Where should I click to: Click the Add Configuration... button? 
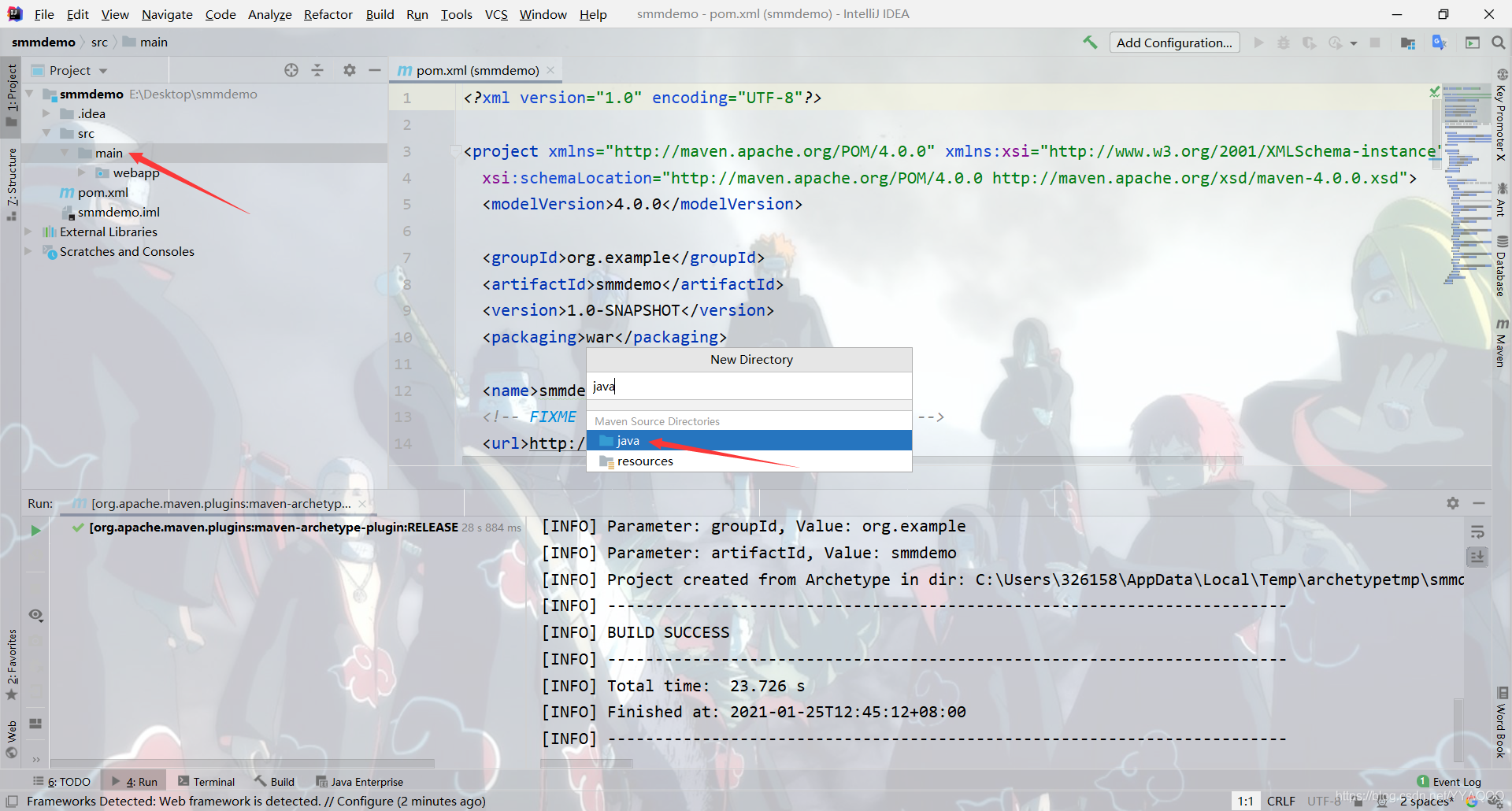point(1174,43)
